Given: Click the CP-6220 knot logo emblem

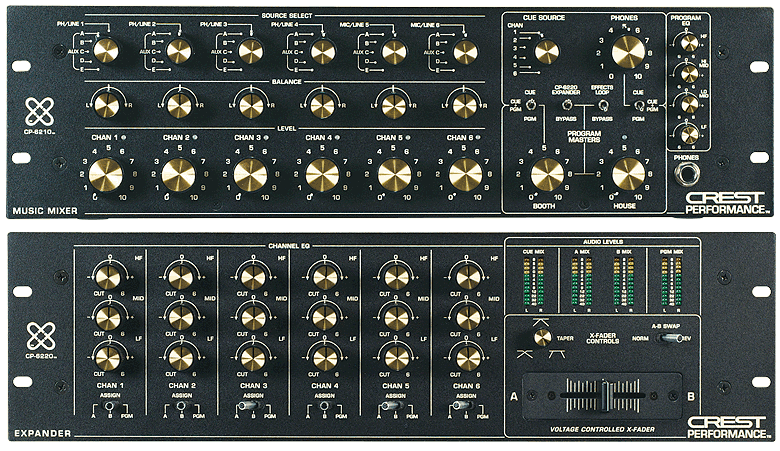Looking at the screenshot, I should [x=40, y=335].
